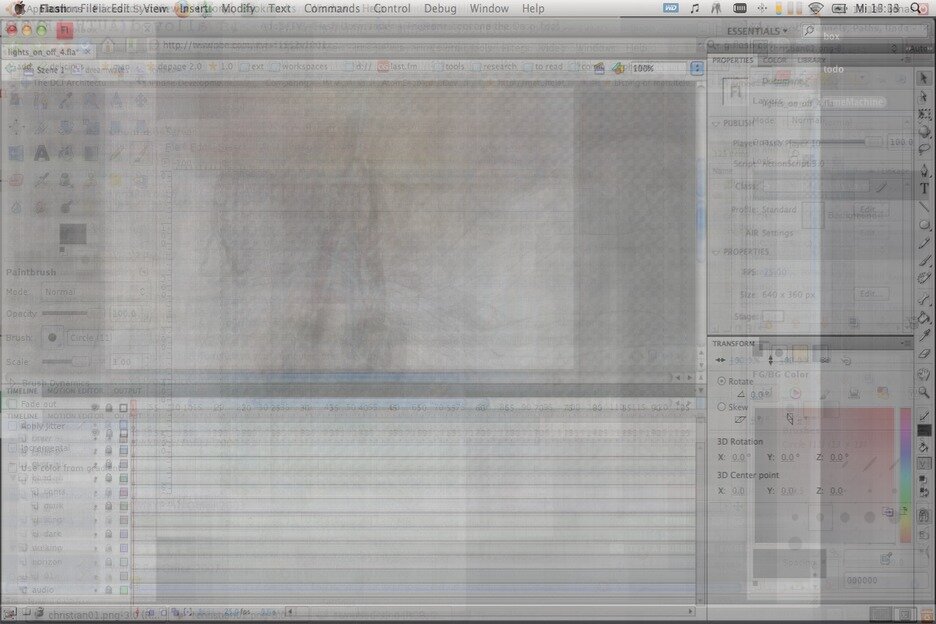
Task: Click the Edit Scene clapper icon
Action: pos(599,69)
